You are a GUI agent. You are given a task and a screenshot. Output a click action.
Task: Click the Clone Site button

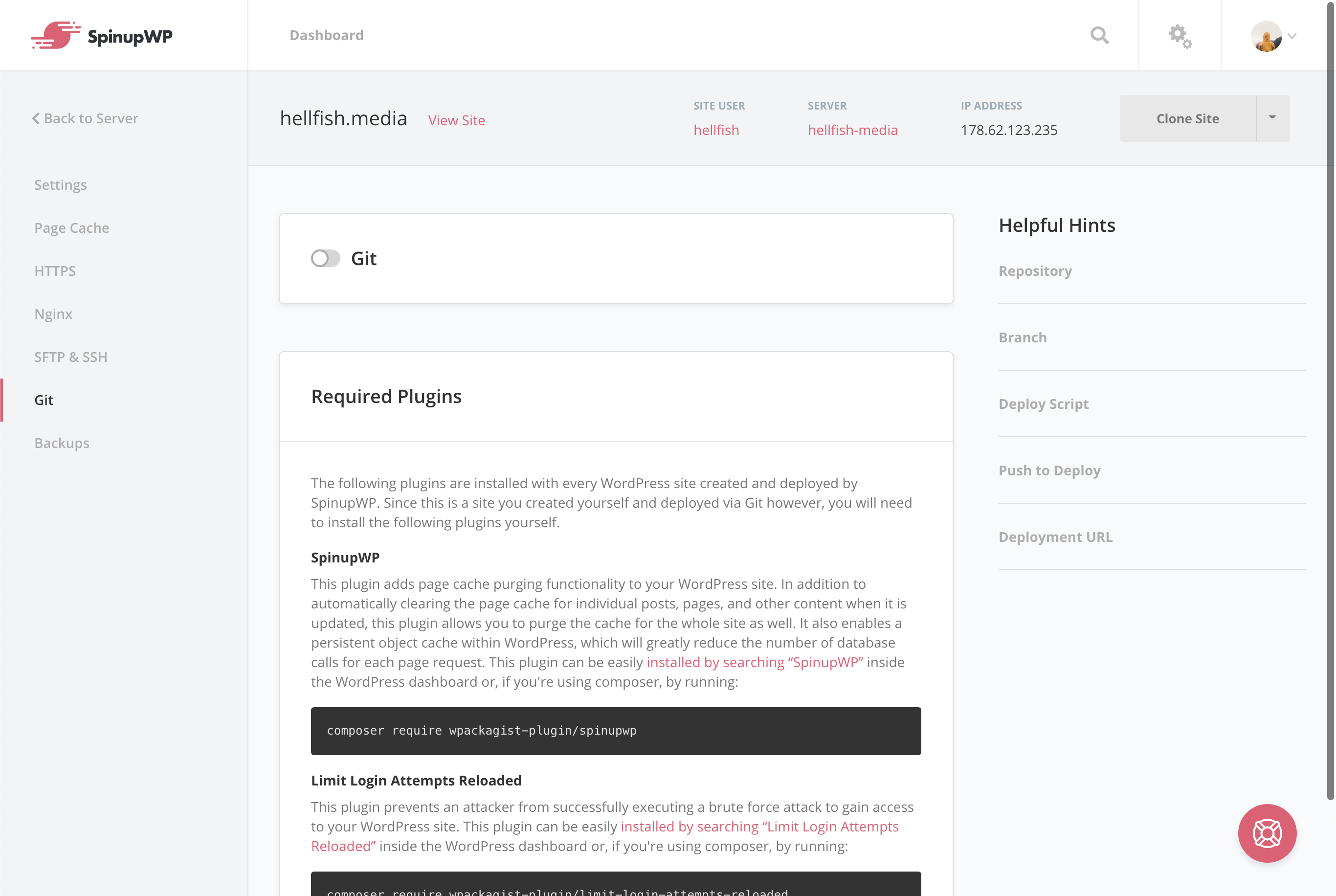pos(1187,118)
